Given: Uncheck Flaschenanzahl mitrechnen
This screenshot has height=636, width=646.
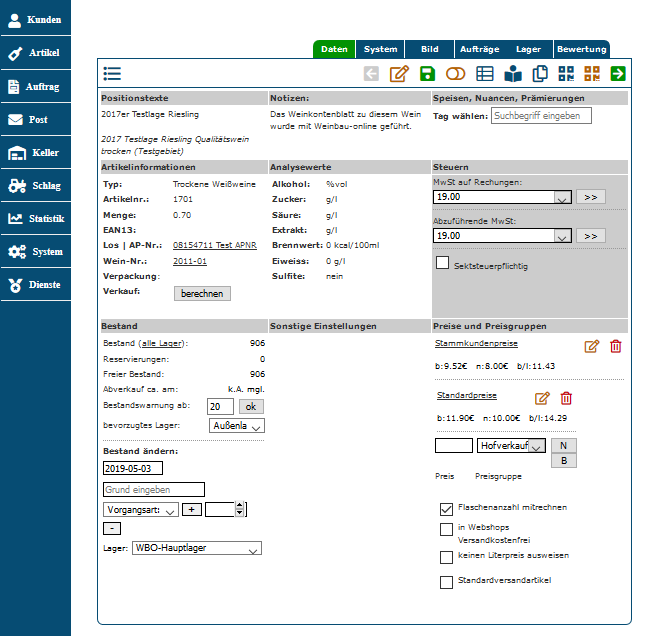Looking at the screenshot, I should [446, 507].
